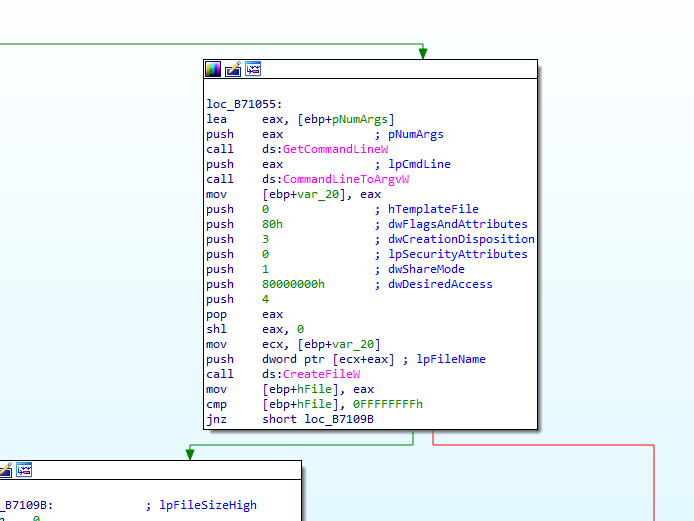
Task: Click dword ptr [ecx+eax] operand
Action: coord(328,359)
